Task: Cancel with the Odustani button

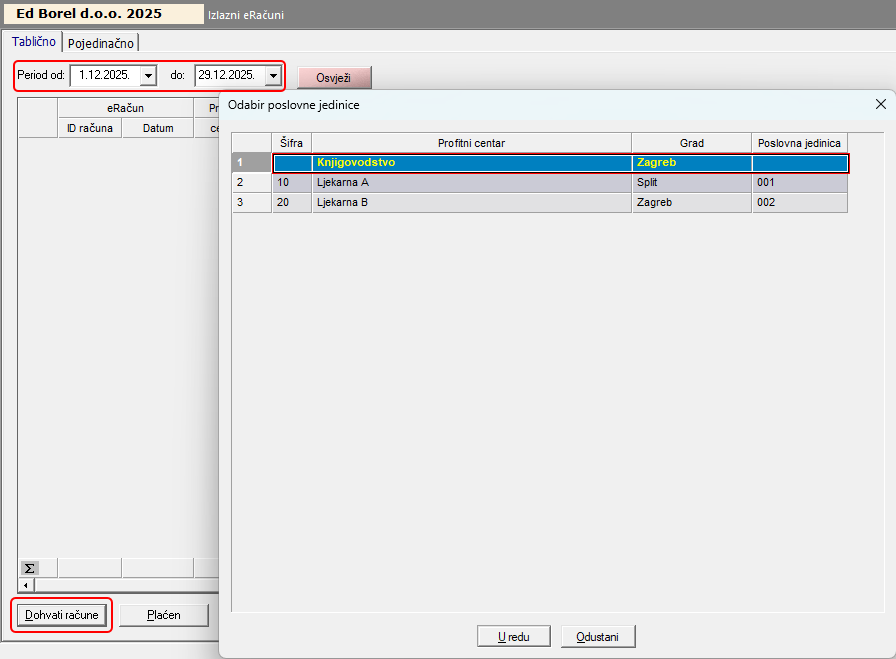Action: pyautogui.click(x=598, y=636)
